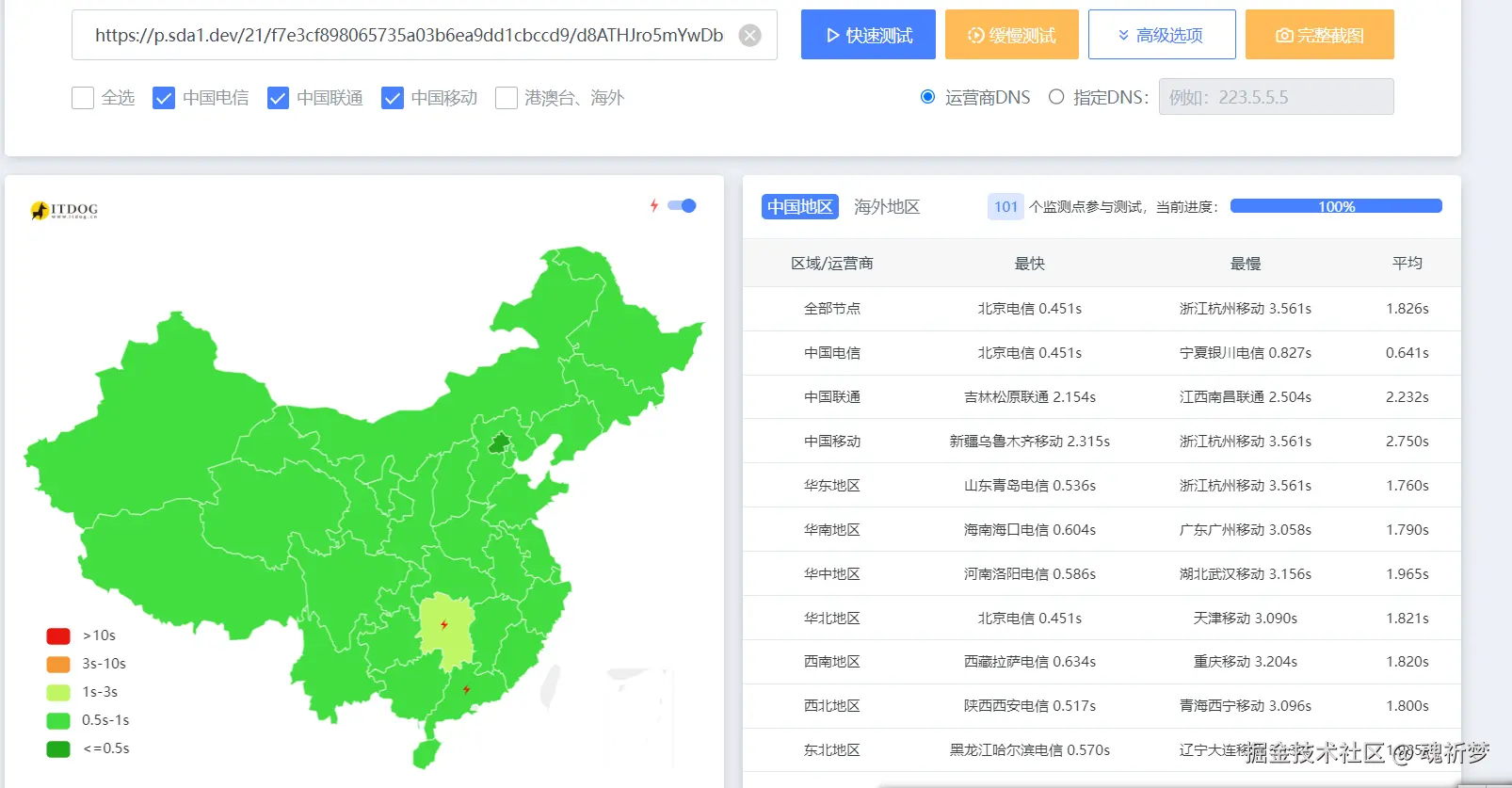The height and width of the screenshot is (788, 1512).
Task: Click 海南海口电信 0.604s cell
Action: (1029, 530)
